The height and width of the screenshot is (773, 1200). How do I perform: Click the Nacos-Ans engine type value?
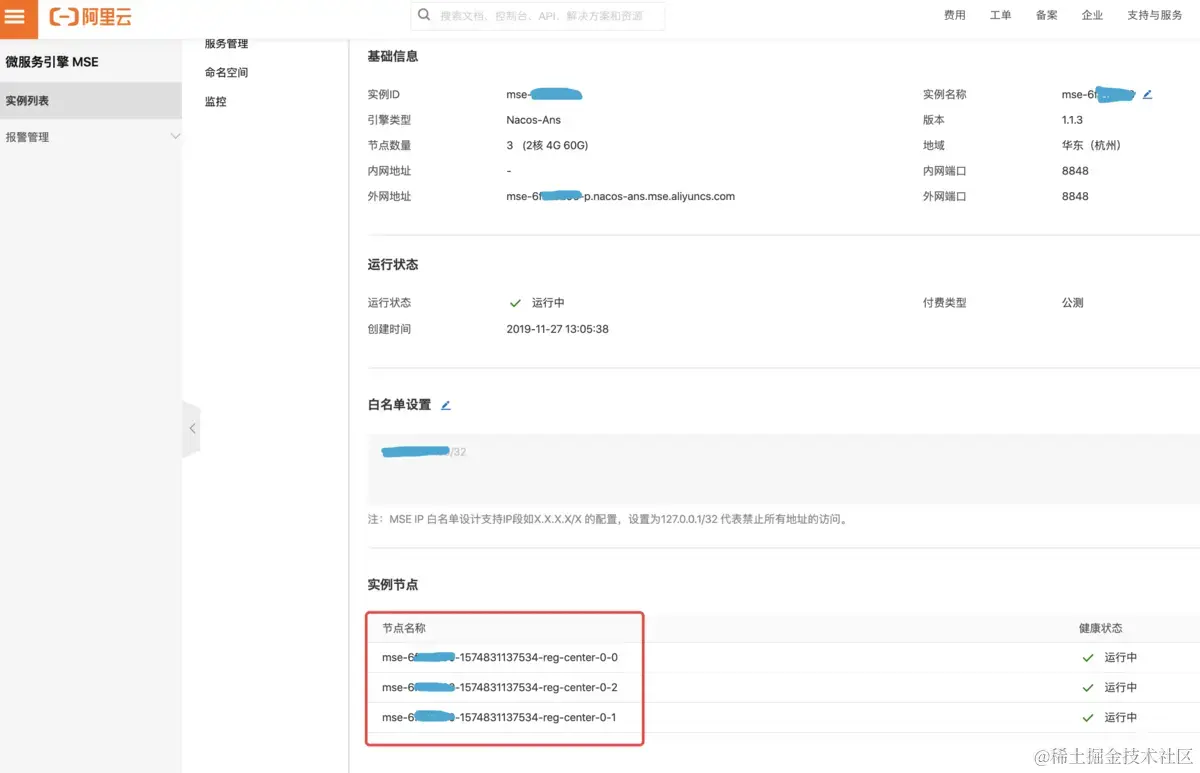click(534, 120)
